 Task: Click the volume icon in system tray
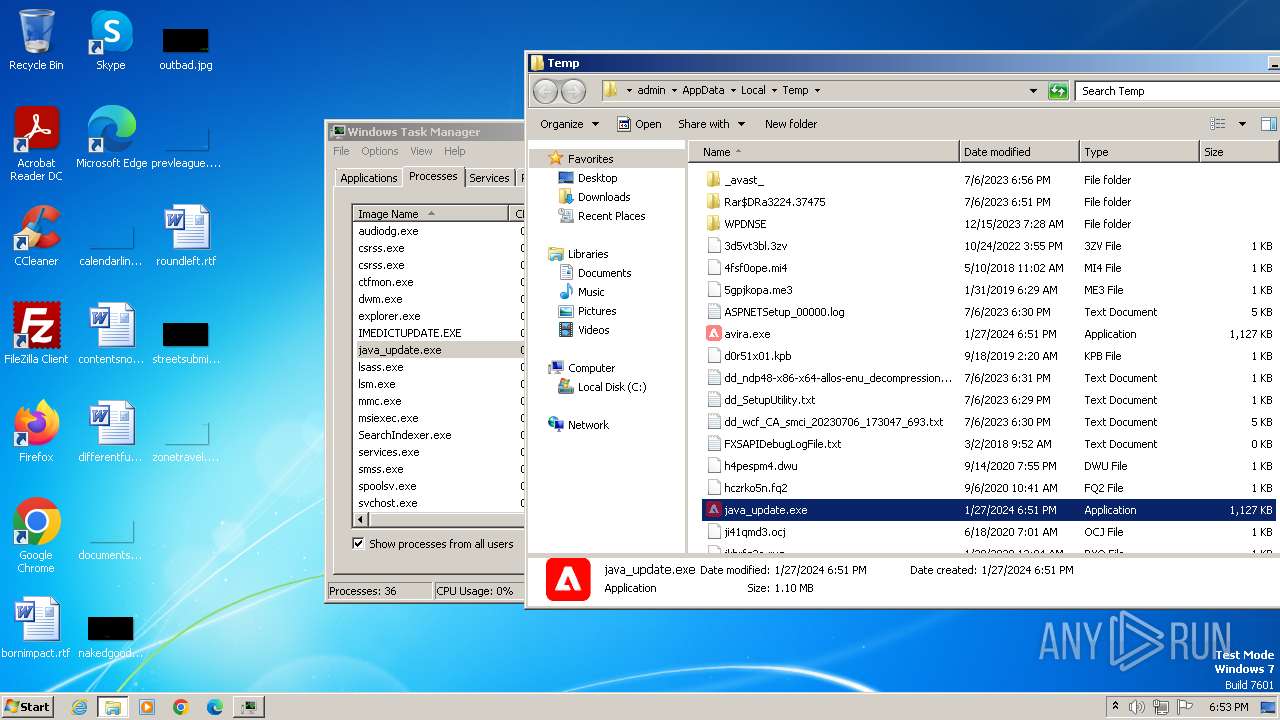pyautogui.click(x=1136, y=707)
